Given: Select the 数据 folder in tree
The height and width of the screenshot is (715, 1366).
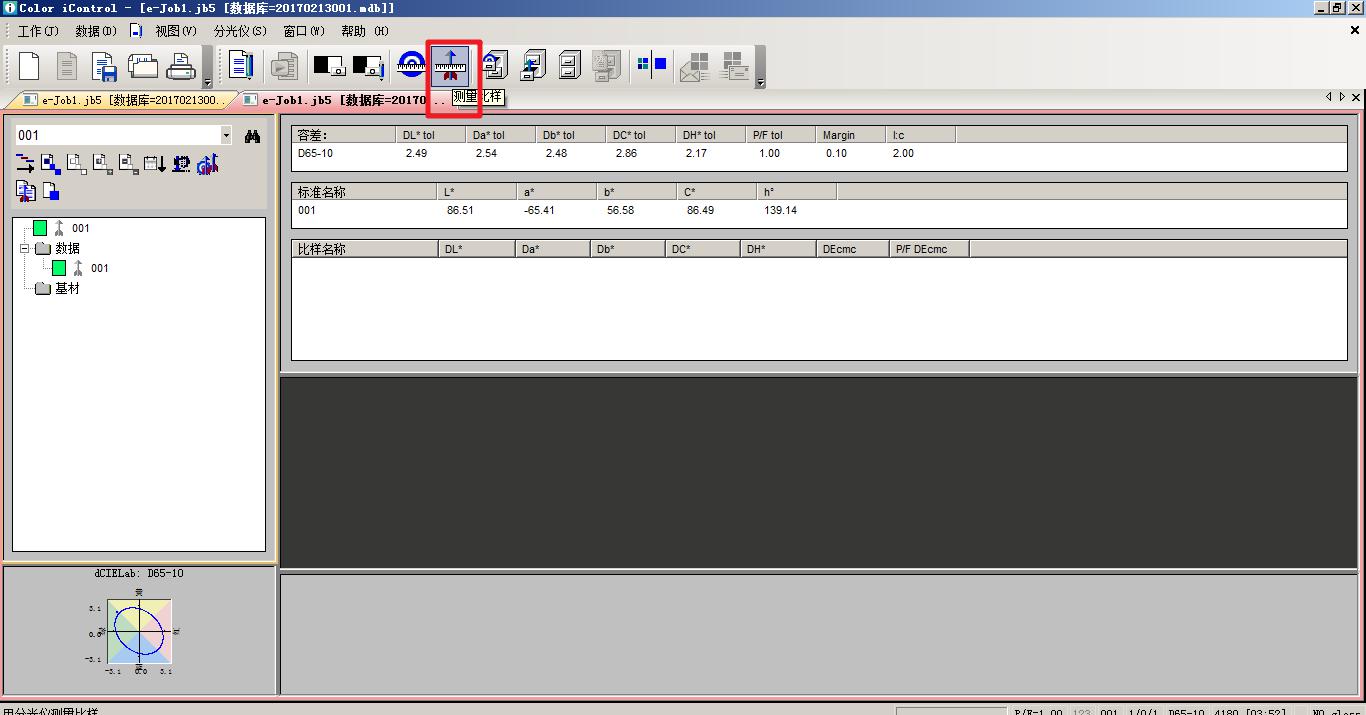Looking at the screenshot, I should pyautogui.click(x=67, y=248).
